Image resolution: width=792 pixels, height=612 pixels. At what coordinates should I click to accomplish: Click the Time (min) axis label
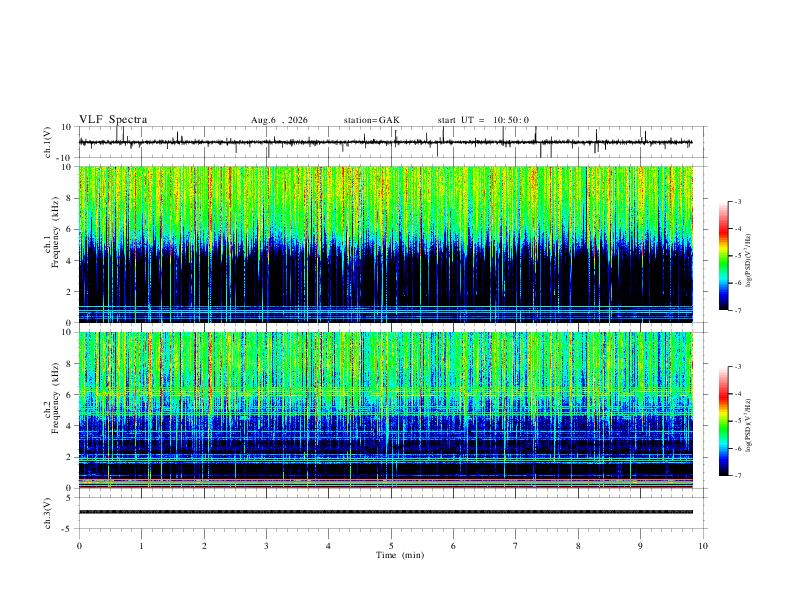point(400,555)
